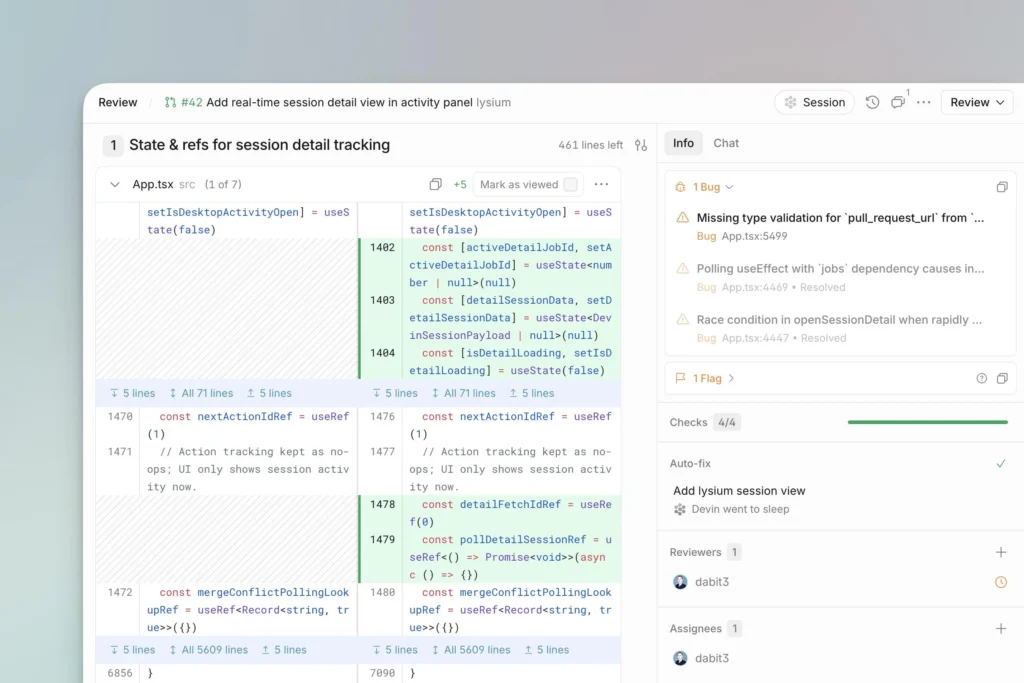The image size is (1024, 683).
Task: Click the pull request icon next to #42
Action: click(170, 103)
